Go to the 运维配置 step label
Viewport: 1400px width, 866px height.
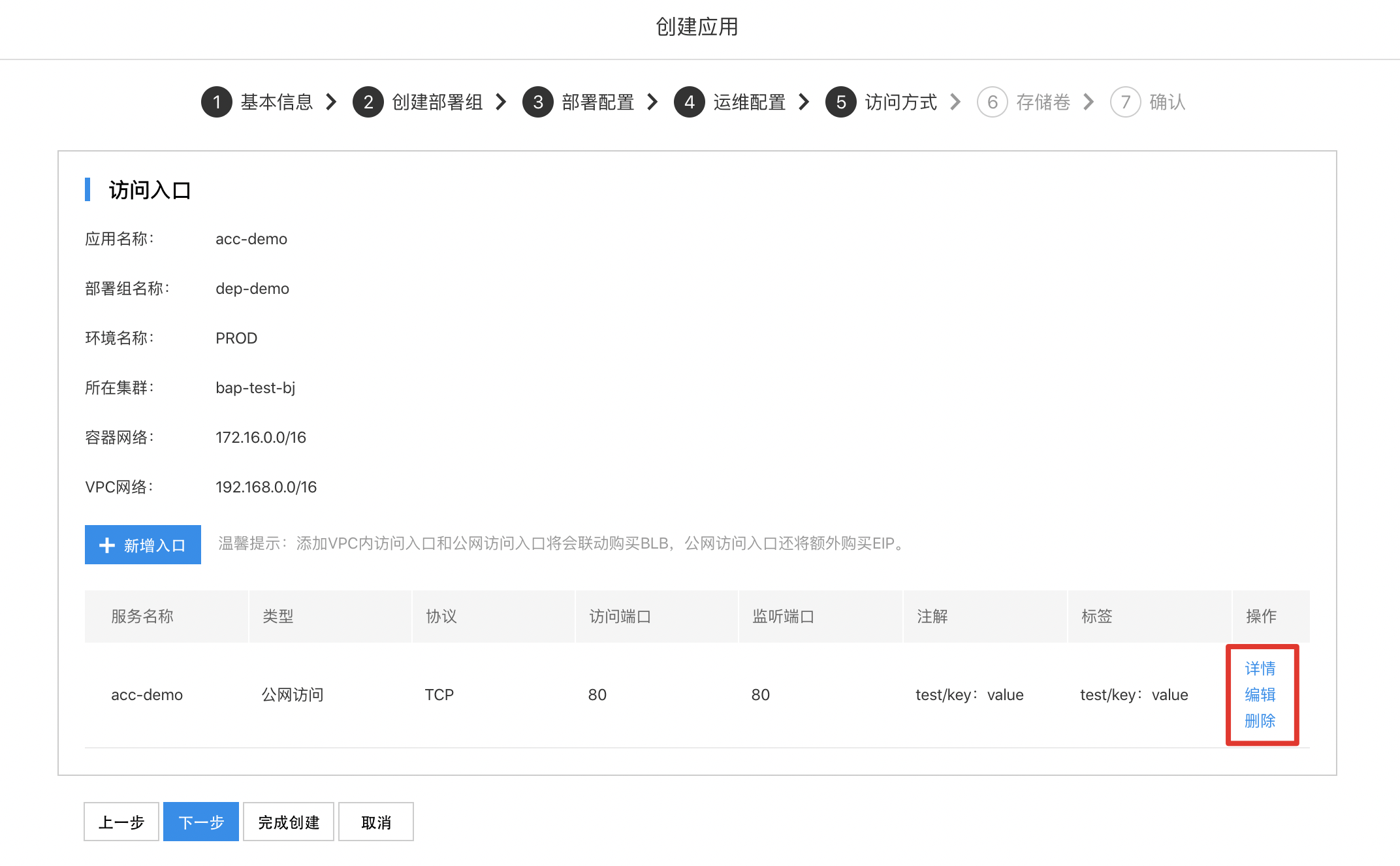(750, 102)
